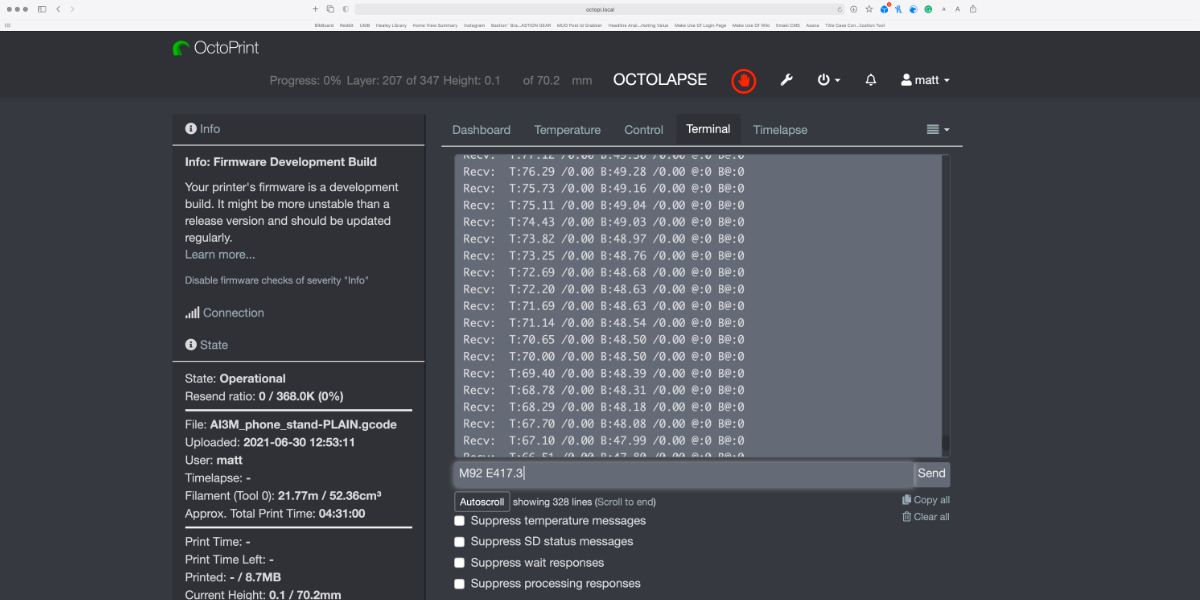This screenshot has width=1200, height=600.
Task: Toggle the Autoscroll button
Action: 481,501
